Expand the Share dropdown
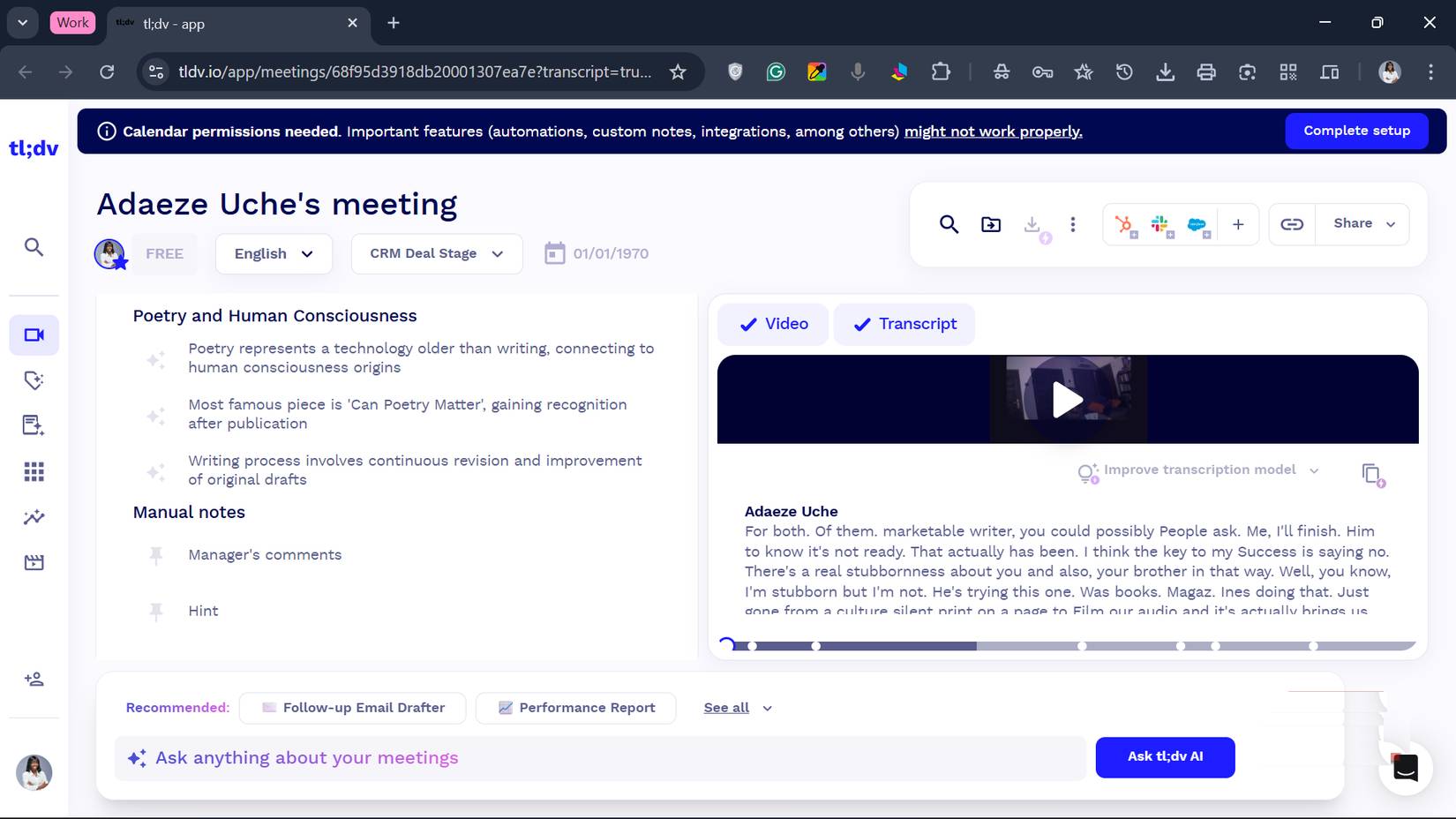1456x819 pixels. [1362, 224]
